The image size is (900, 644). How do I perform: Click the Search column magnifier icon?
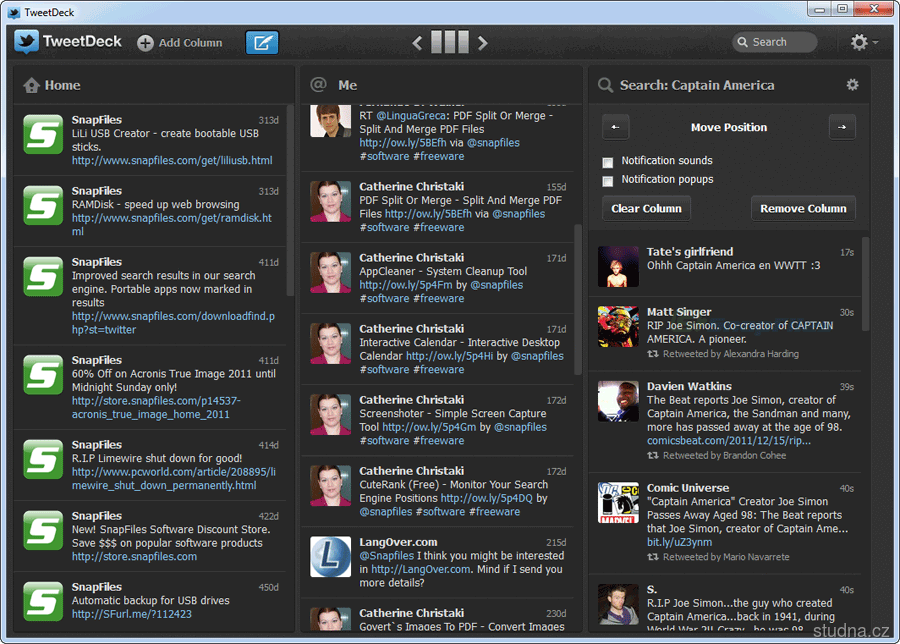[605, 85]
